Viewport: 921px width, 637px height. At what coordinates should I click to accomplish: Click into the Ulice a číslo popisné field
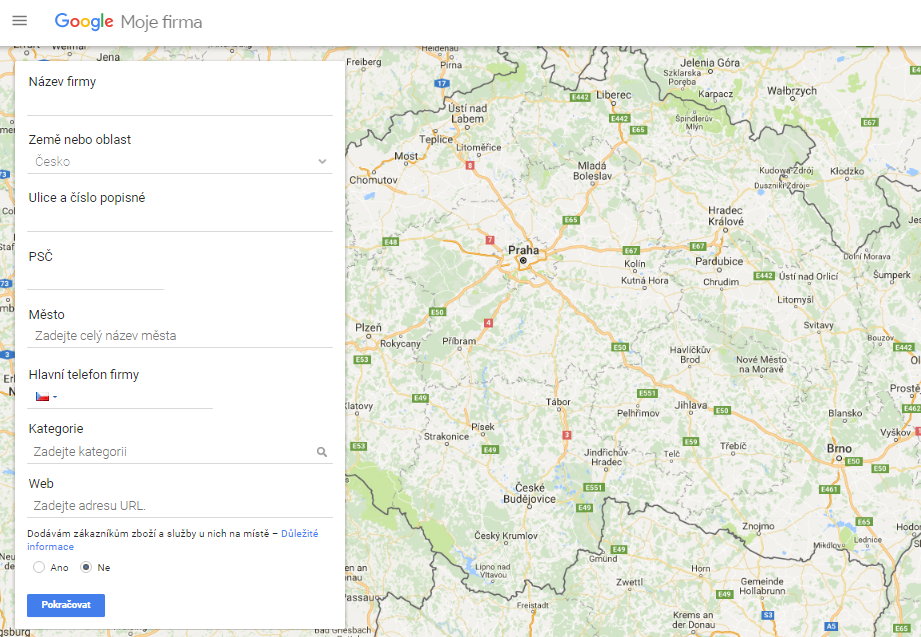pyautogui.click(x=180, y=220)
